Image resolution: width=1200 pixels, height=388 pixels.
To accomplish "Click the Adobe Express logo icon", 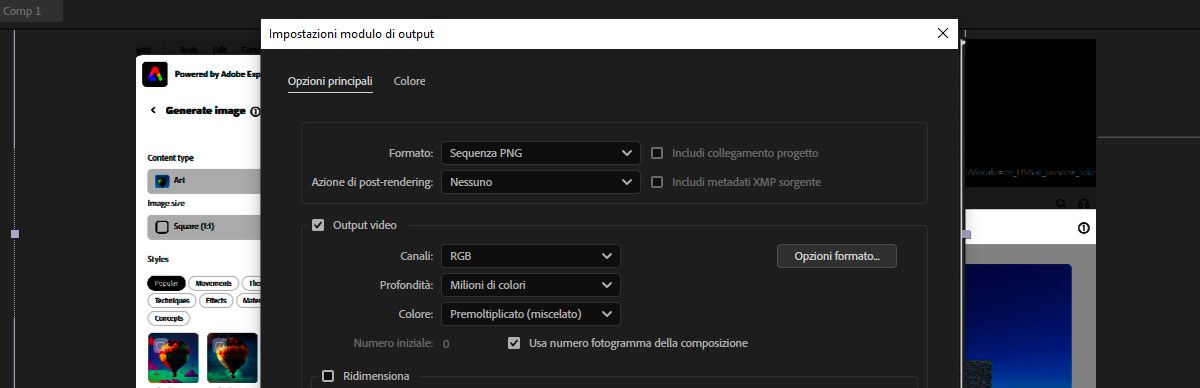I will click(155, 74).
